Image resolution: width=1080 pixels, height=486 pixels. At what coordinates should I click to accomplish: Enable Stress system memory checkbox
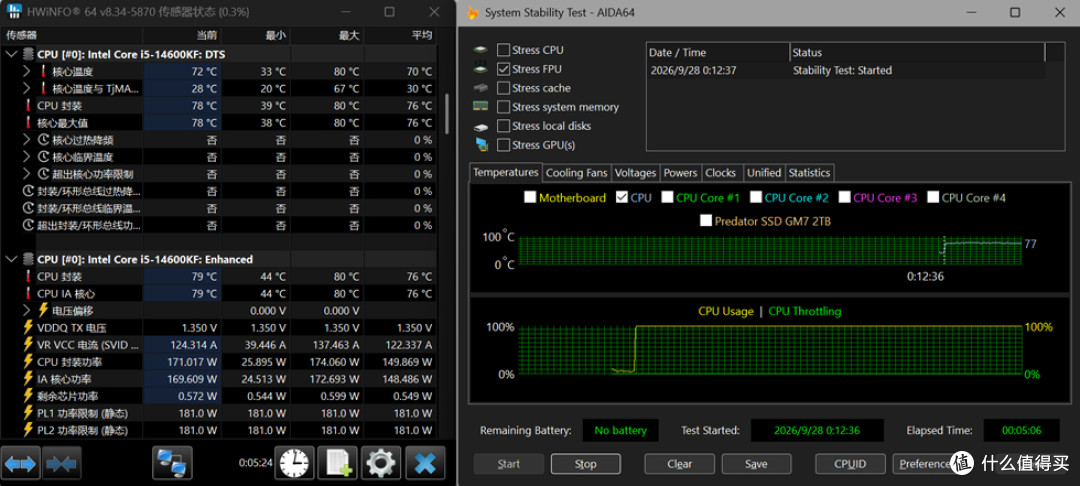pyautogui.click(x=503, y=107)
